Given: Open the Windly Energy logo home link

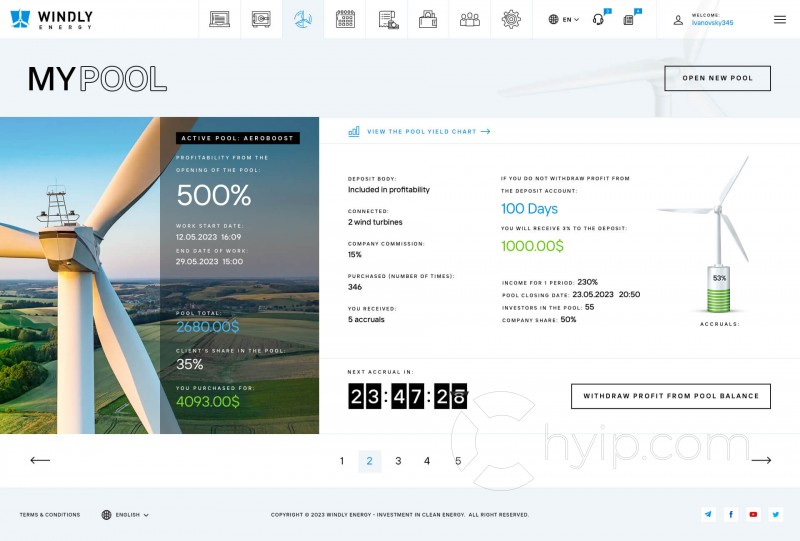Looking at the screenshot, I should (52, 19).
